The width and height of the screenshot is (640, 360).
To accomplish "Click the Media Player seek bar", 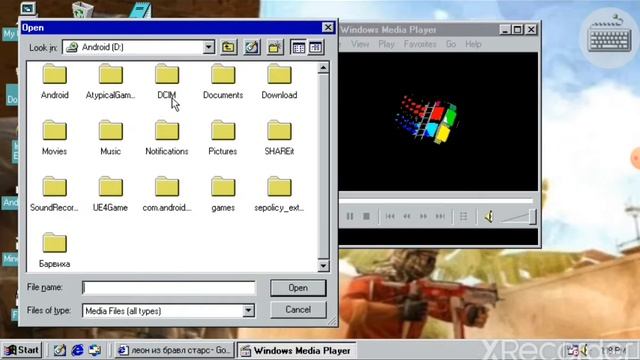I will [x=436, y=201].
